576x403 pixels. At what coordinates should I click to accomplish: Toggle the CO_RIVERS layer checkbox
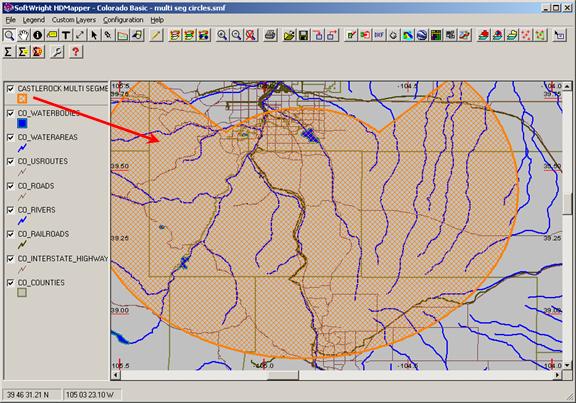10,210
